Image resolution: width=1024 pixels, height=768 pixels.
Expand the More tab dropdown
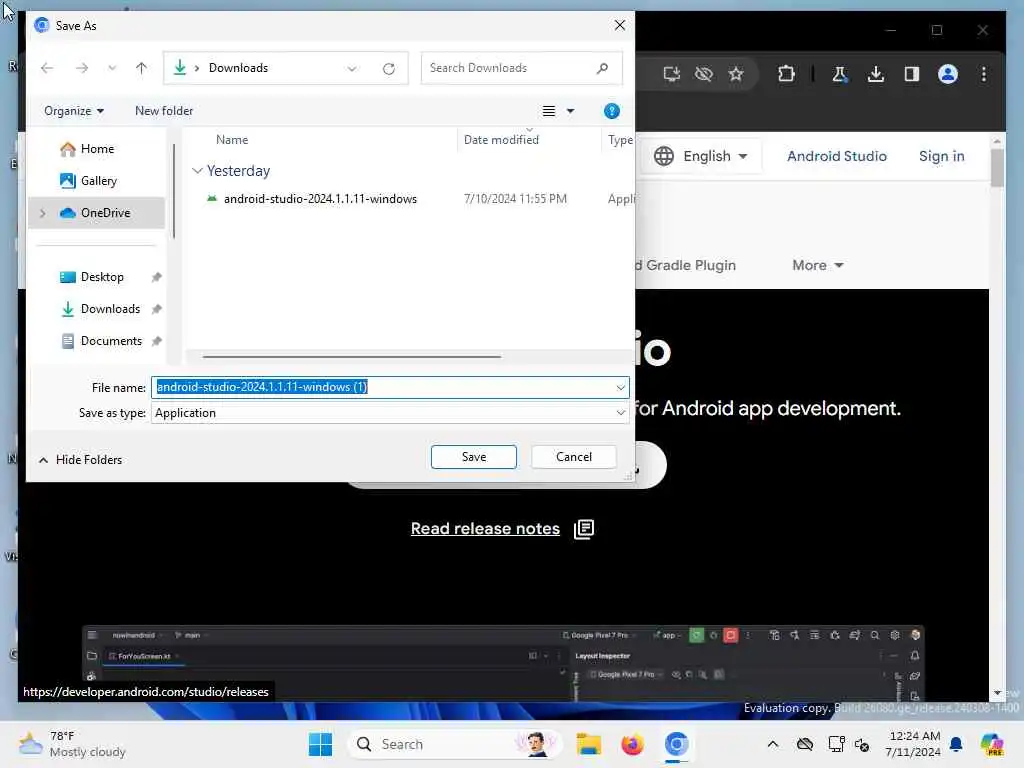click(818, 265)
